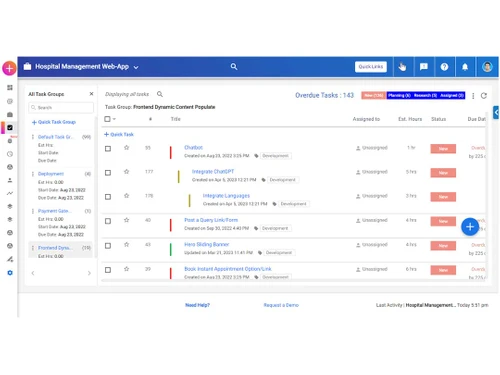This screenshot has width=500, height=375.
Task: Focus the task group Search field
Action: [x=61, y=108]
